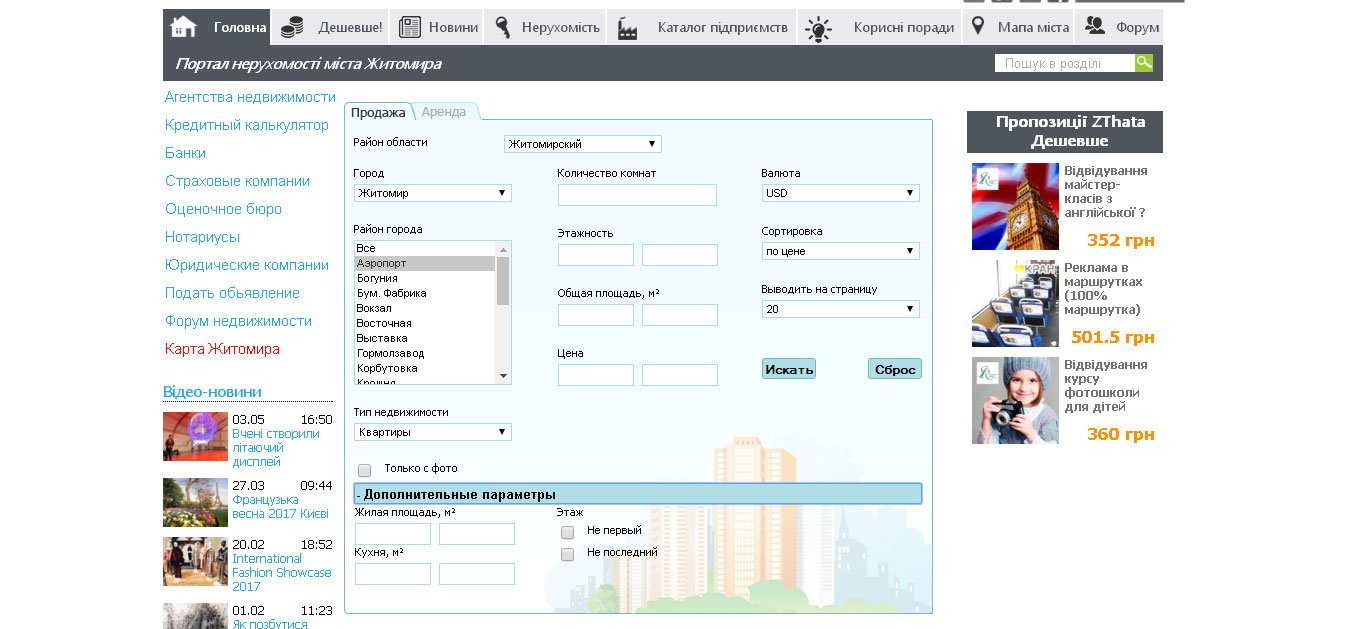Expand the Тип недвижимости dropdown

point(432,432)
